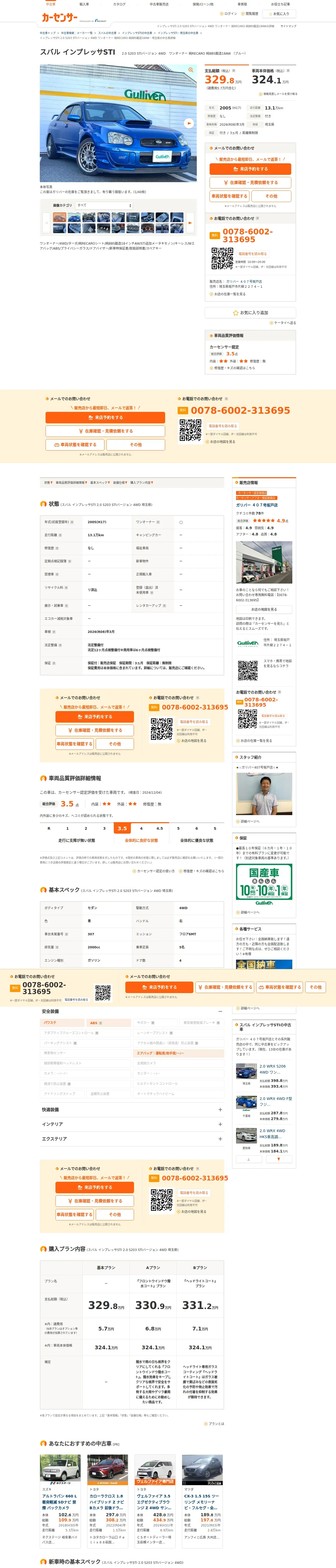Show previous thumbnails with the strip's left arrow
Viewport: 336px width, 1568px height.
(x=46, y=223)
